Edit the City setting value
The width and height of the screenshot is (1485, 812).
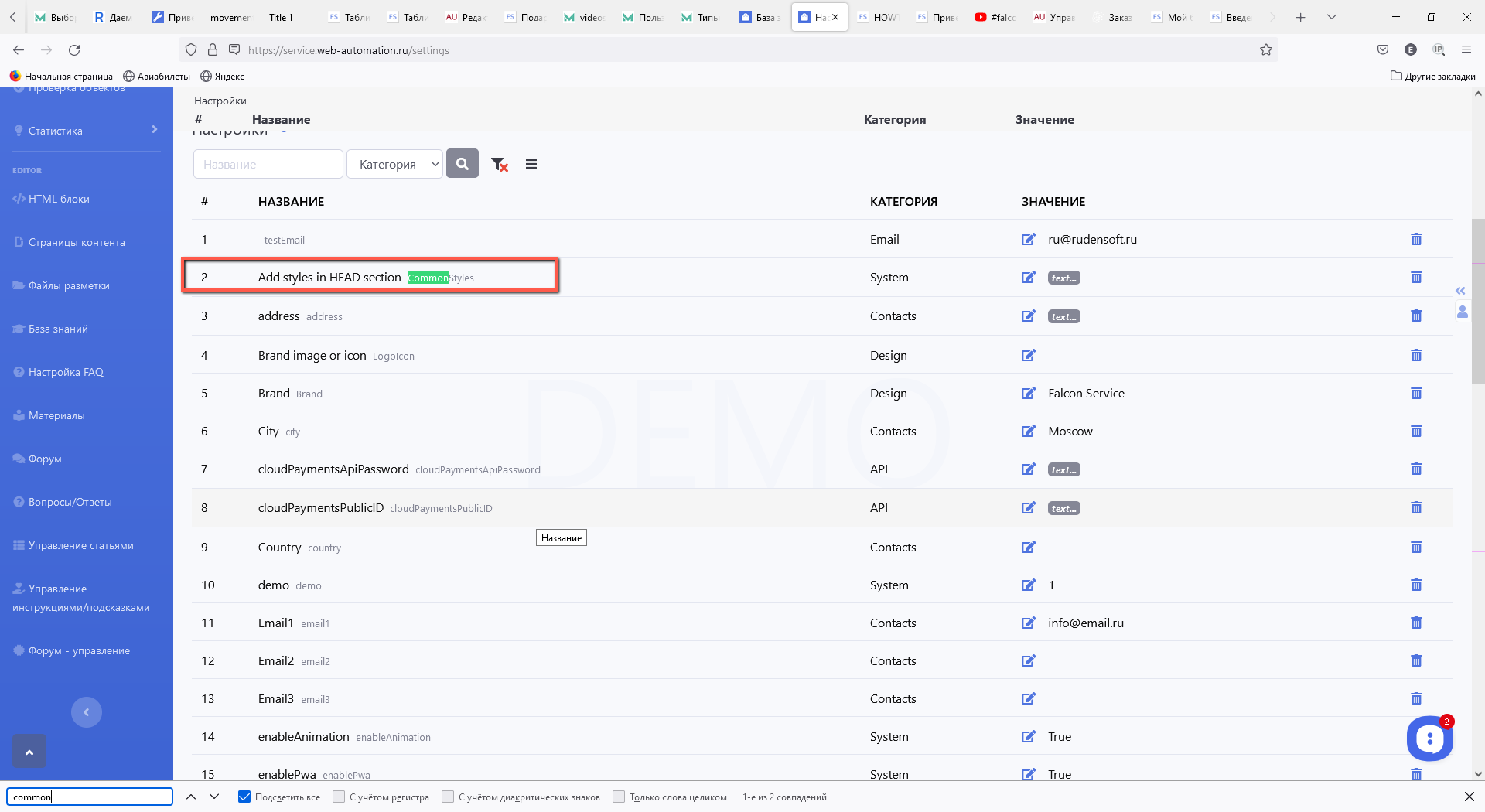(x=1028, y=432)
